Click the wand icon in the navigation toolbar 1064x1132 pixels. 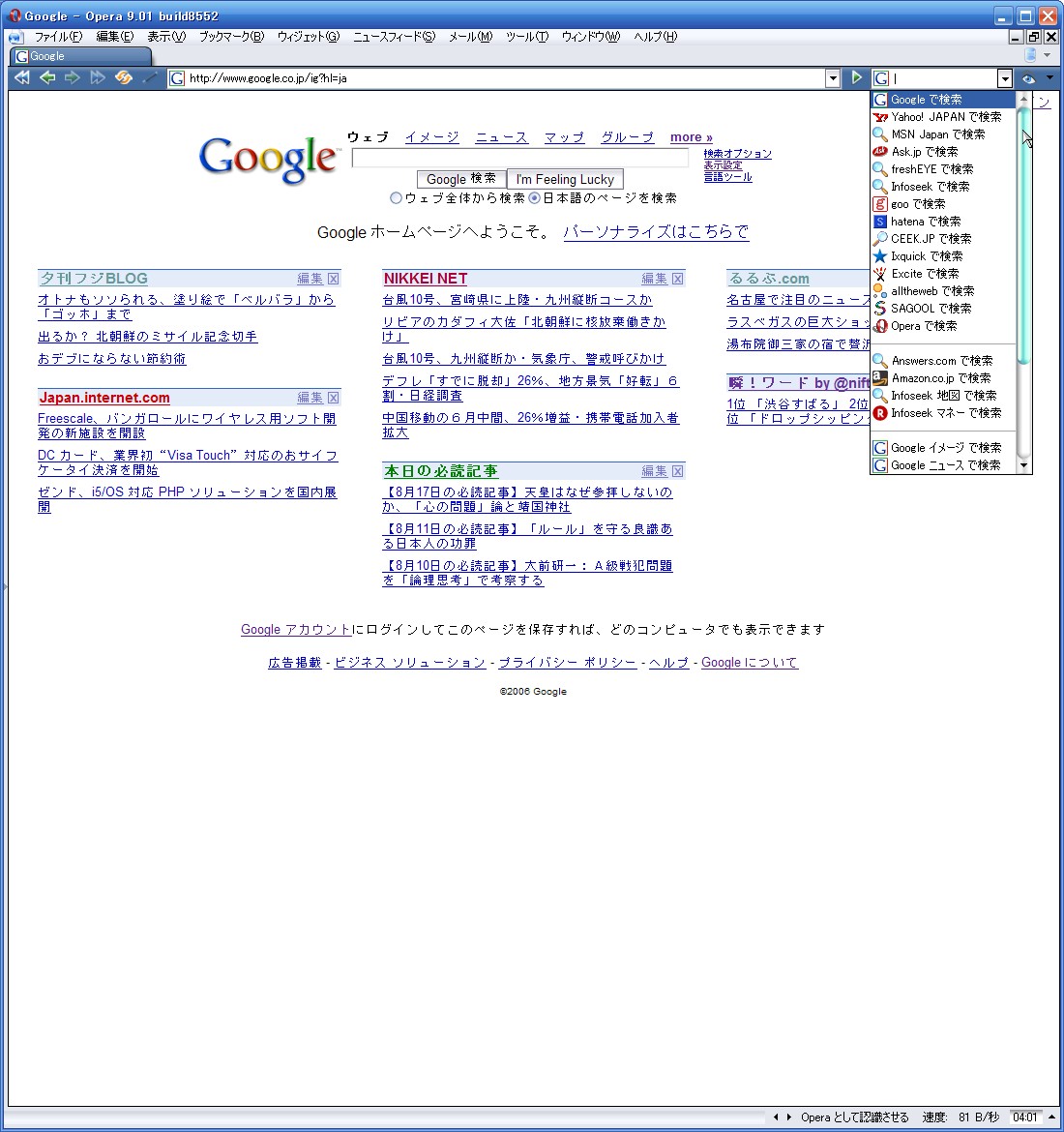(149, 78)
